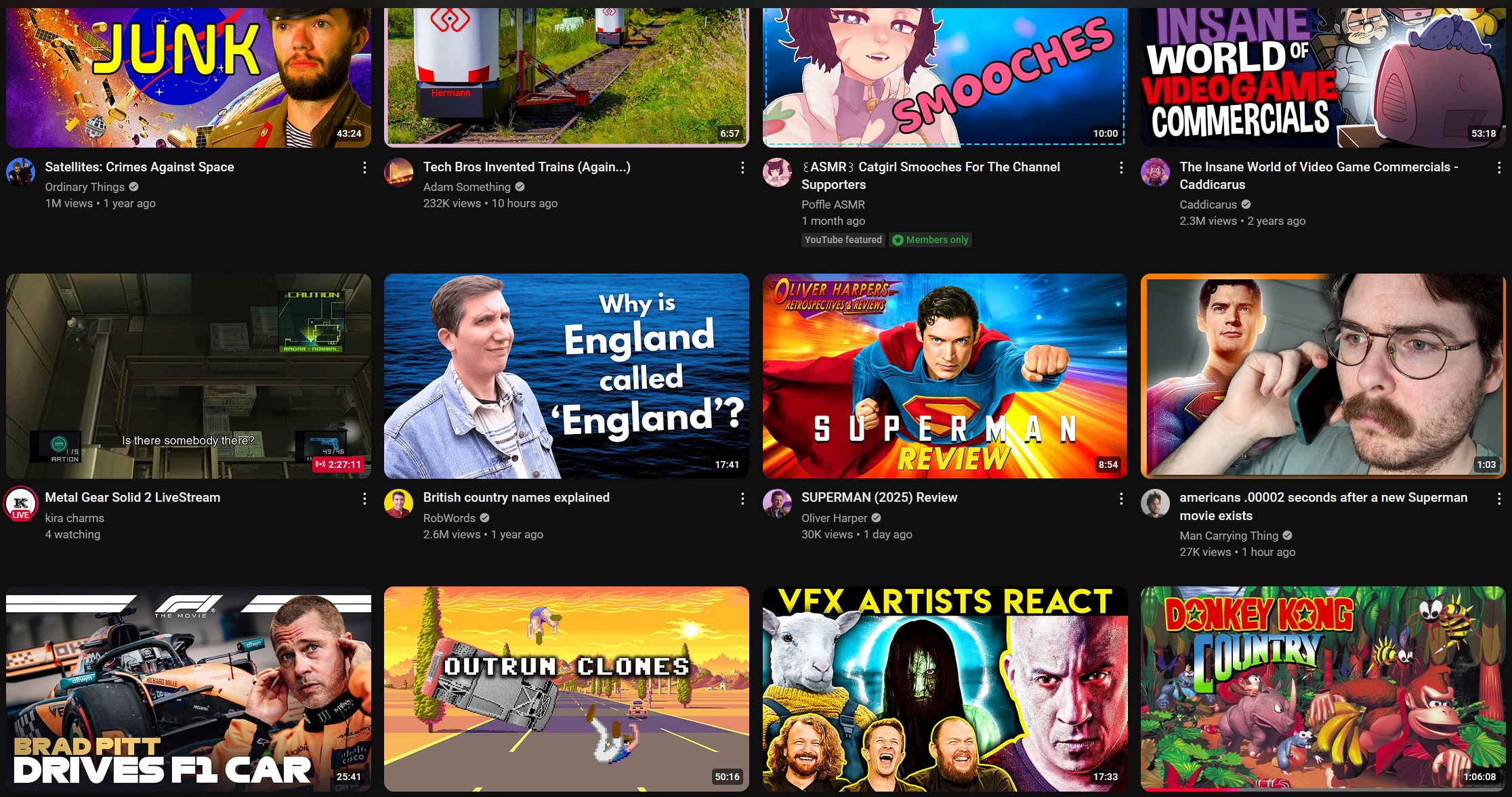Expand options menu for Insane World of Video Game Commercials
Image resolution: width=1512 pixels, height=797 pixels.
(x=1499, y=167)
